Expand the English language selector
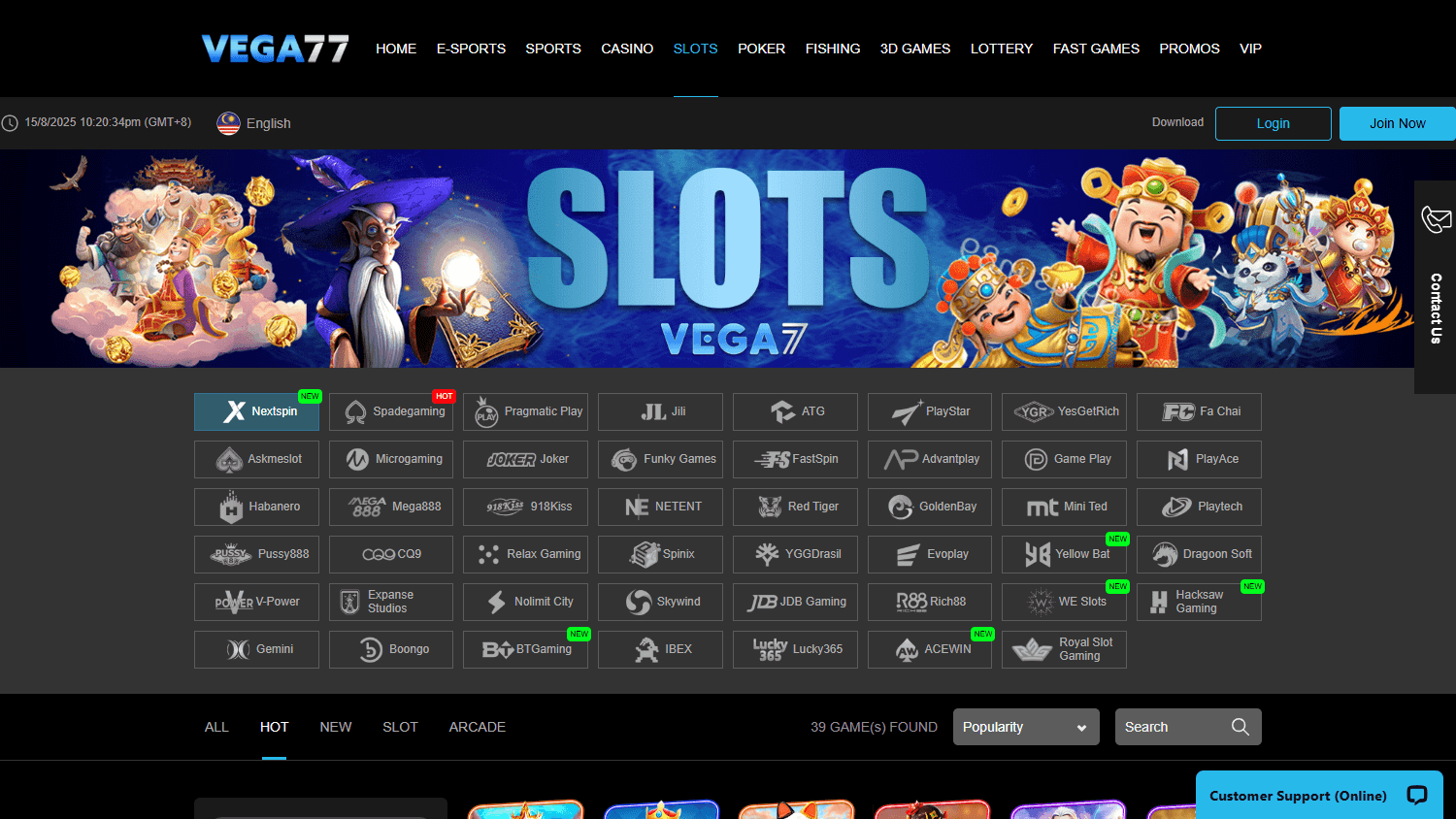The width and height of the screenshot is (1456, 819). click(x=253, y=123)
